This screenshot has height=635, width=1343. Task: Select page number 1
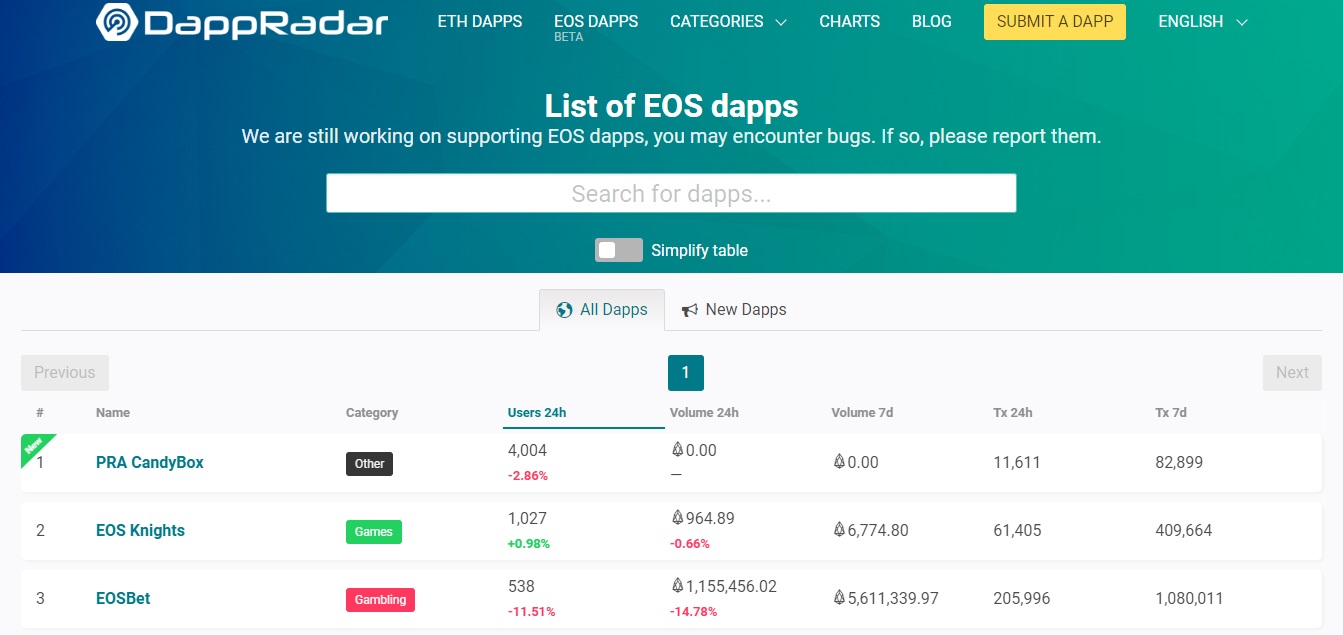click(x=686, y=372)
